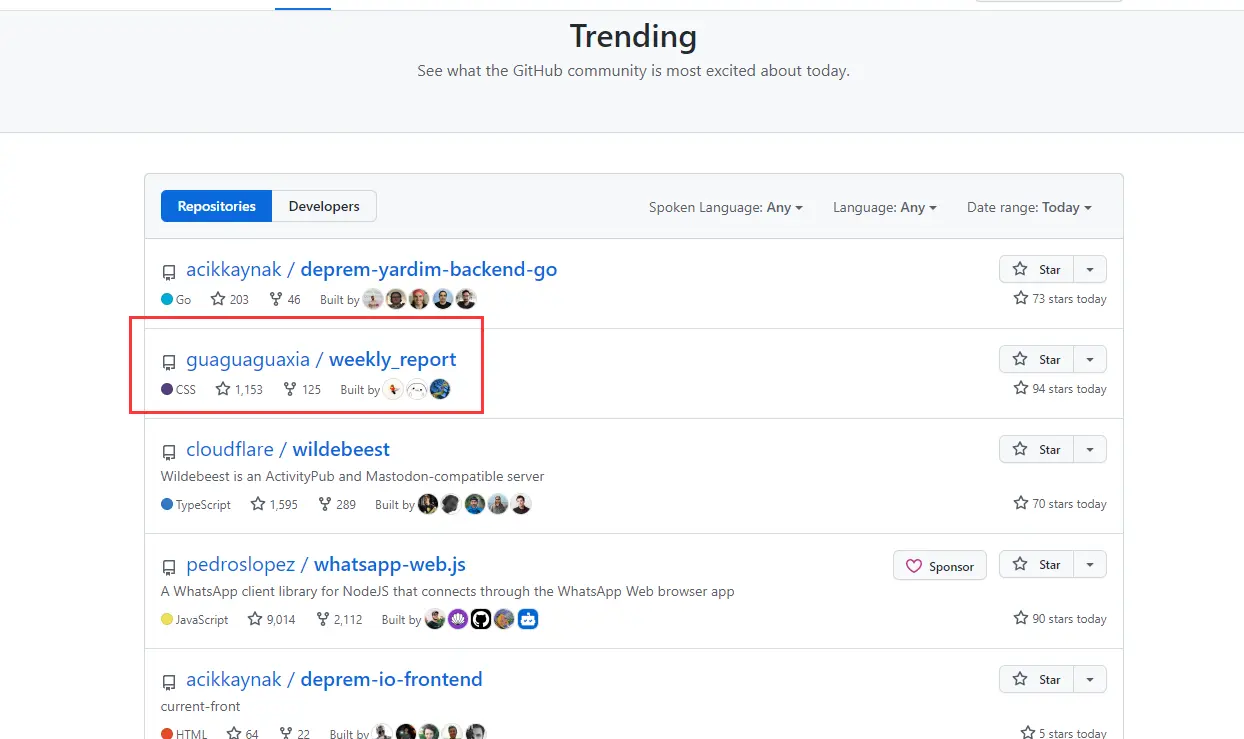Expand star list arrow for wildebeest
Screen dimensions: 1244x739
click(x=1091, y=449)
